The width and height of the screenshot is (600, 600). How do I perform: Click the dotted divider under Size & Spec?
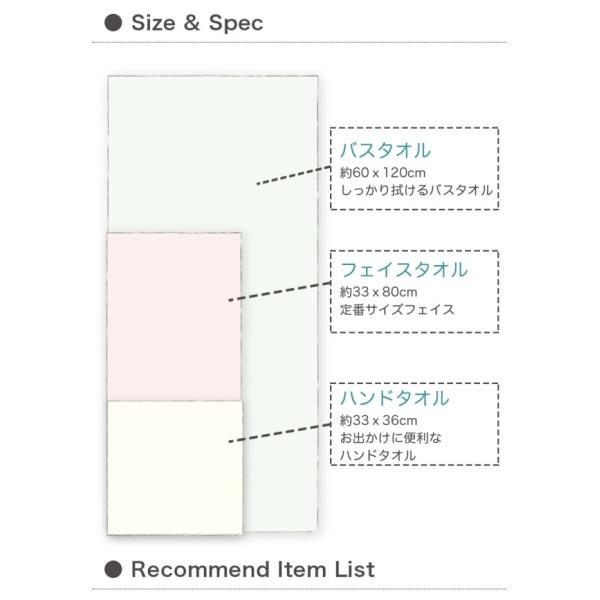point(300,42)
